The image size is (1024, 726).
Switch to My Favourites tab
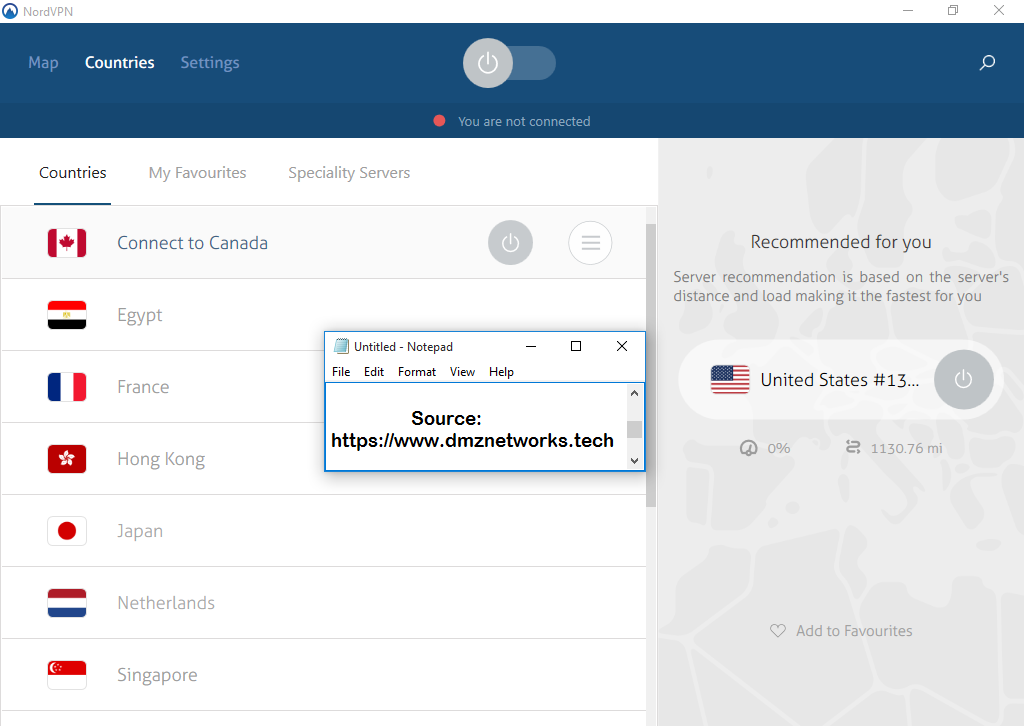(197, 173)
